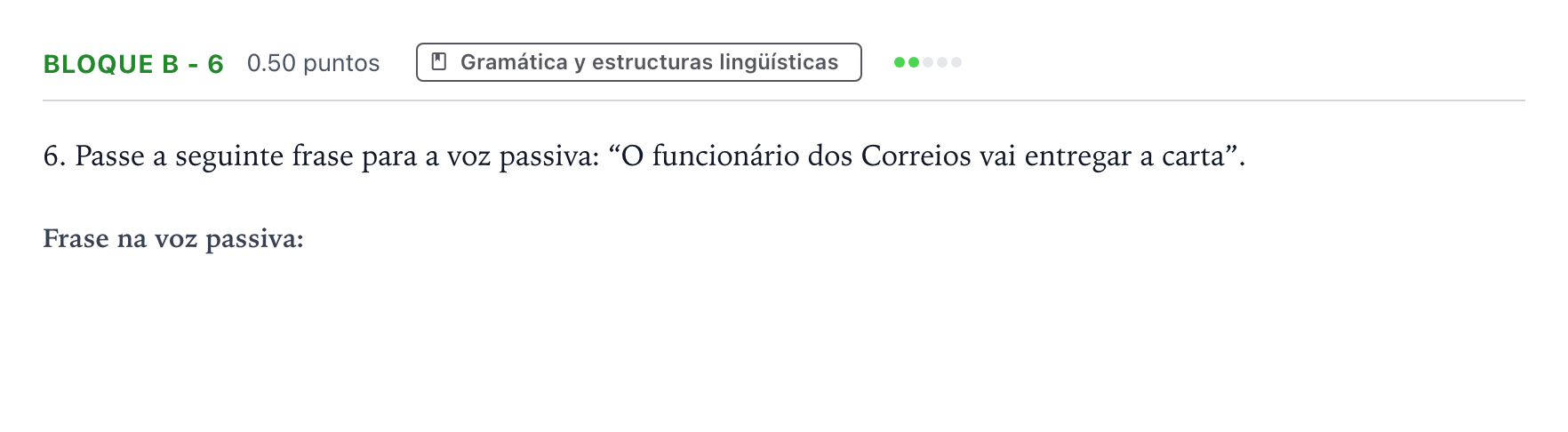Click the blank answer area below the label
The image size is (1568, 432).
(784, 338)
